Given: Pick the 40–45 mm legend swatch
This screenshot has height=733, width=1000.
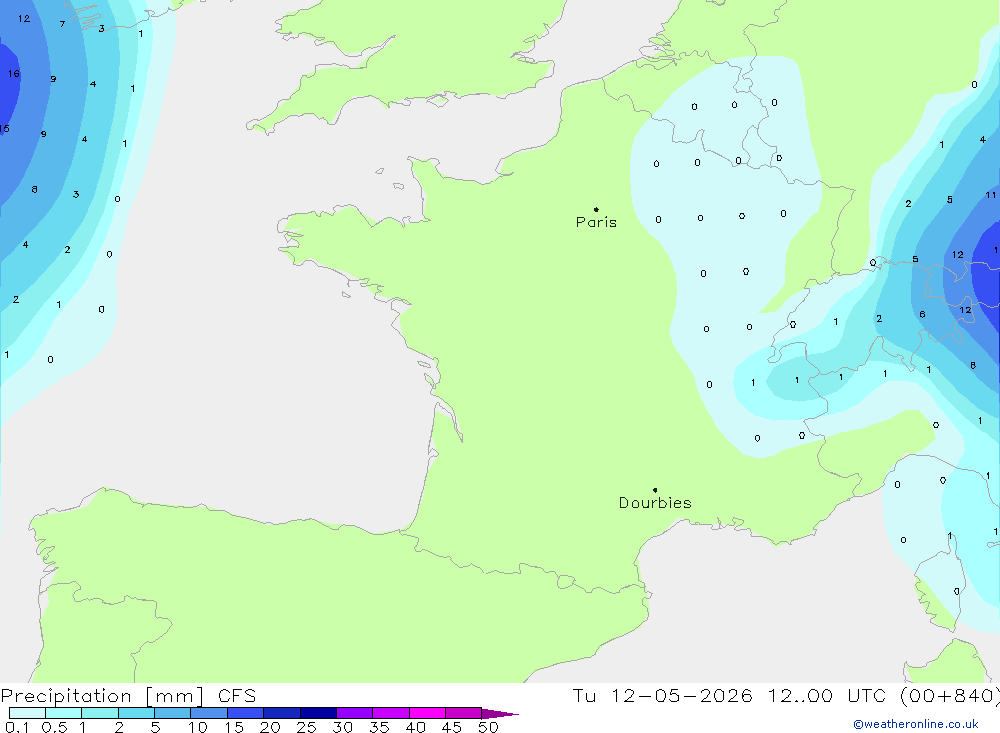Looking at the screenshot, I should click(x=427, y=713).
